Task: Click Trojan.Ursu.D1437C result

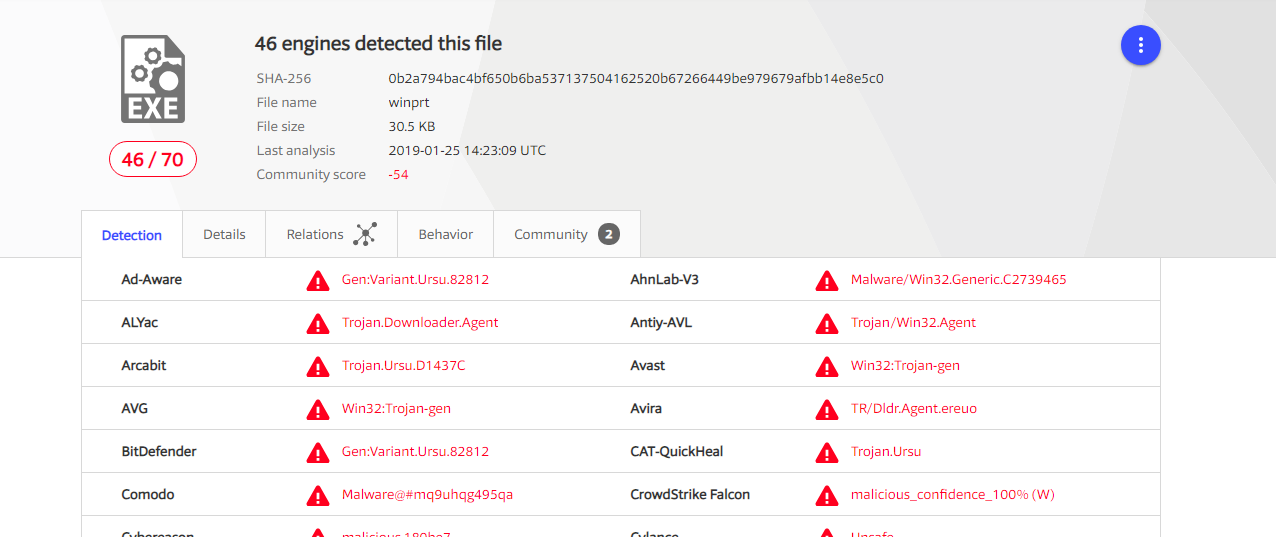Action: pos(404,366)
